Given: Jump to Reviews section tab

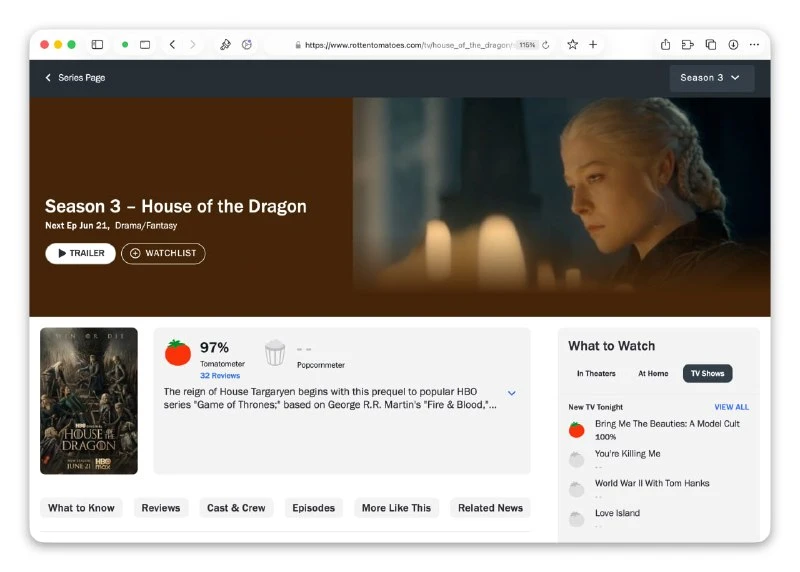Looking at the screenshot, I should pyautogui.click(x=161, y=508).
